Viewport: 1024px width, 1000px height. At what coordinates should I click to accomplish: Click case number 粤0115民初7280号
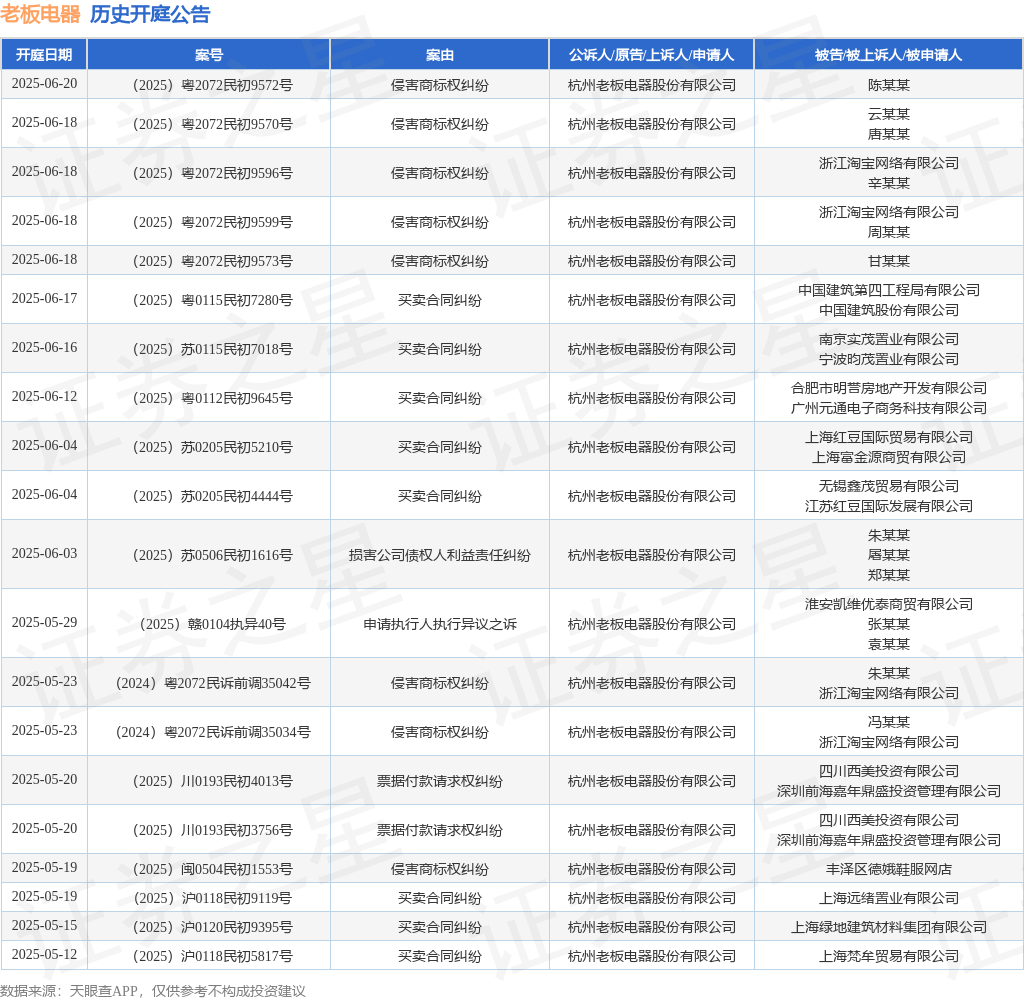pos(212,300)
